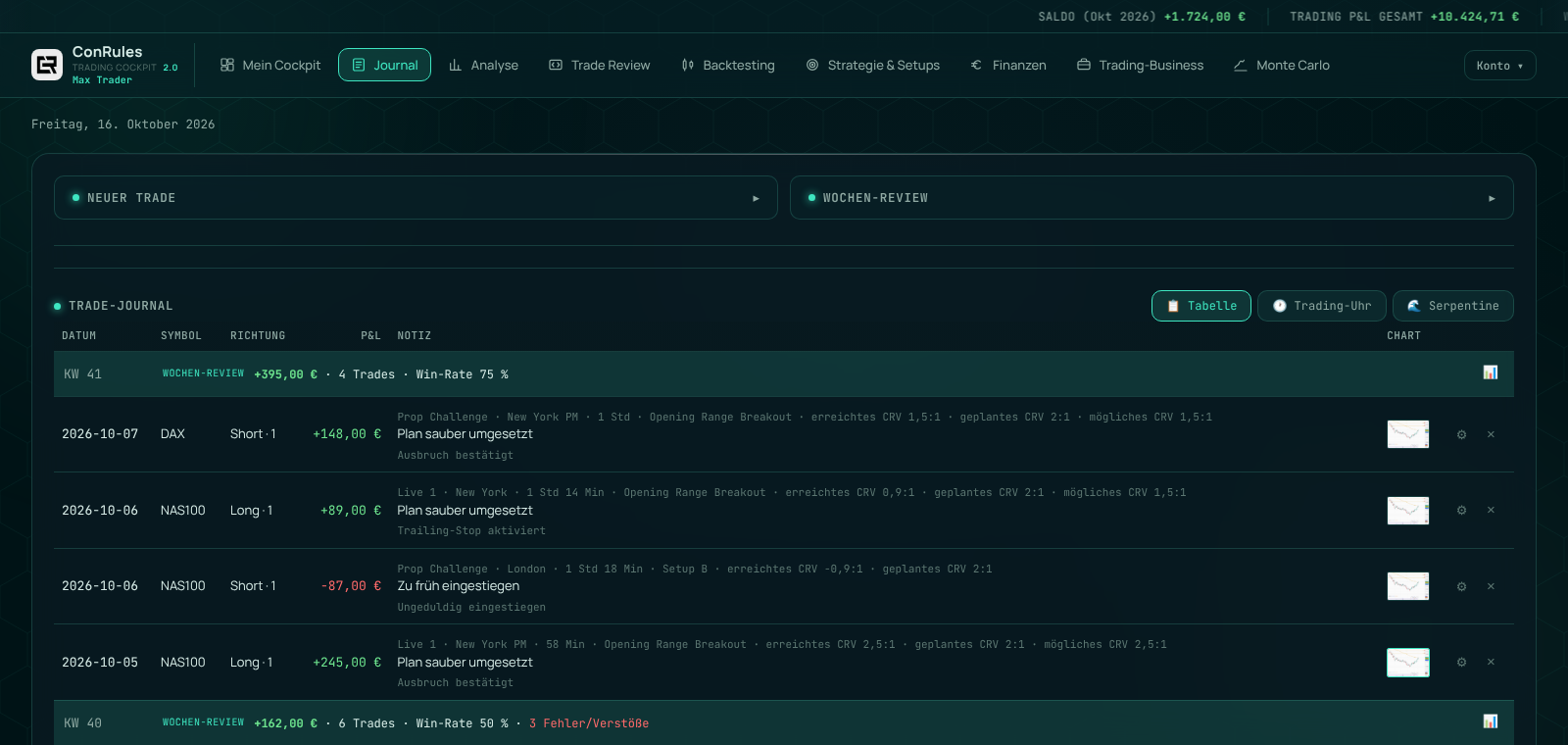
Task: Open the chart icon in the KW 41 row
Action: [x=1491, y=372]
